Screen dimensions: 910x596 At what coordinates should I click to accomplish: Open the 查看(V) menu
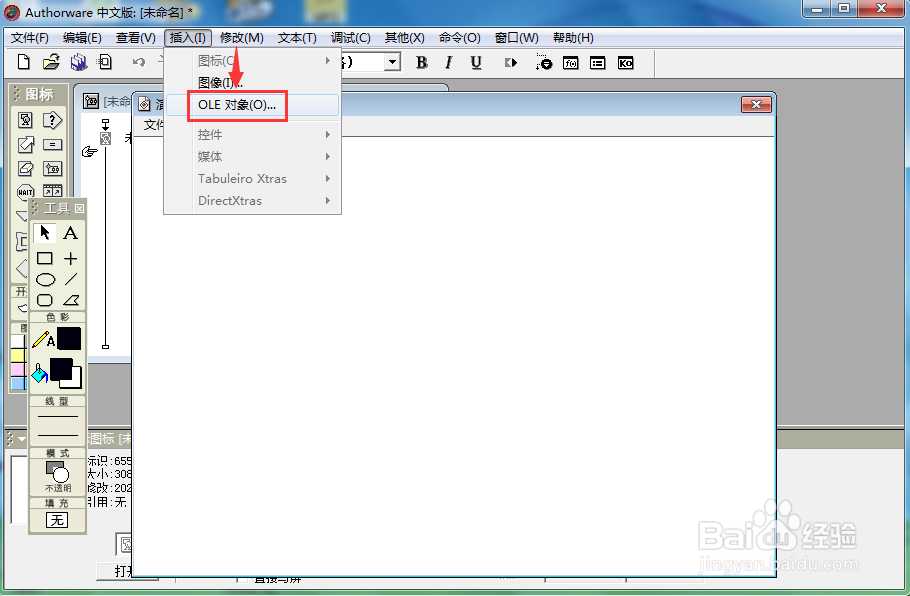[135, 38]
